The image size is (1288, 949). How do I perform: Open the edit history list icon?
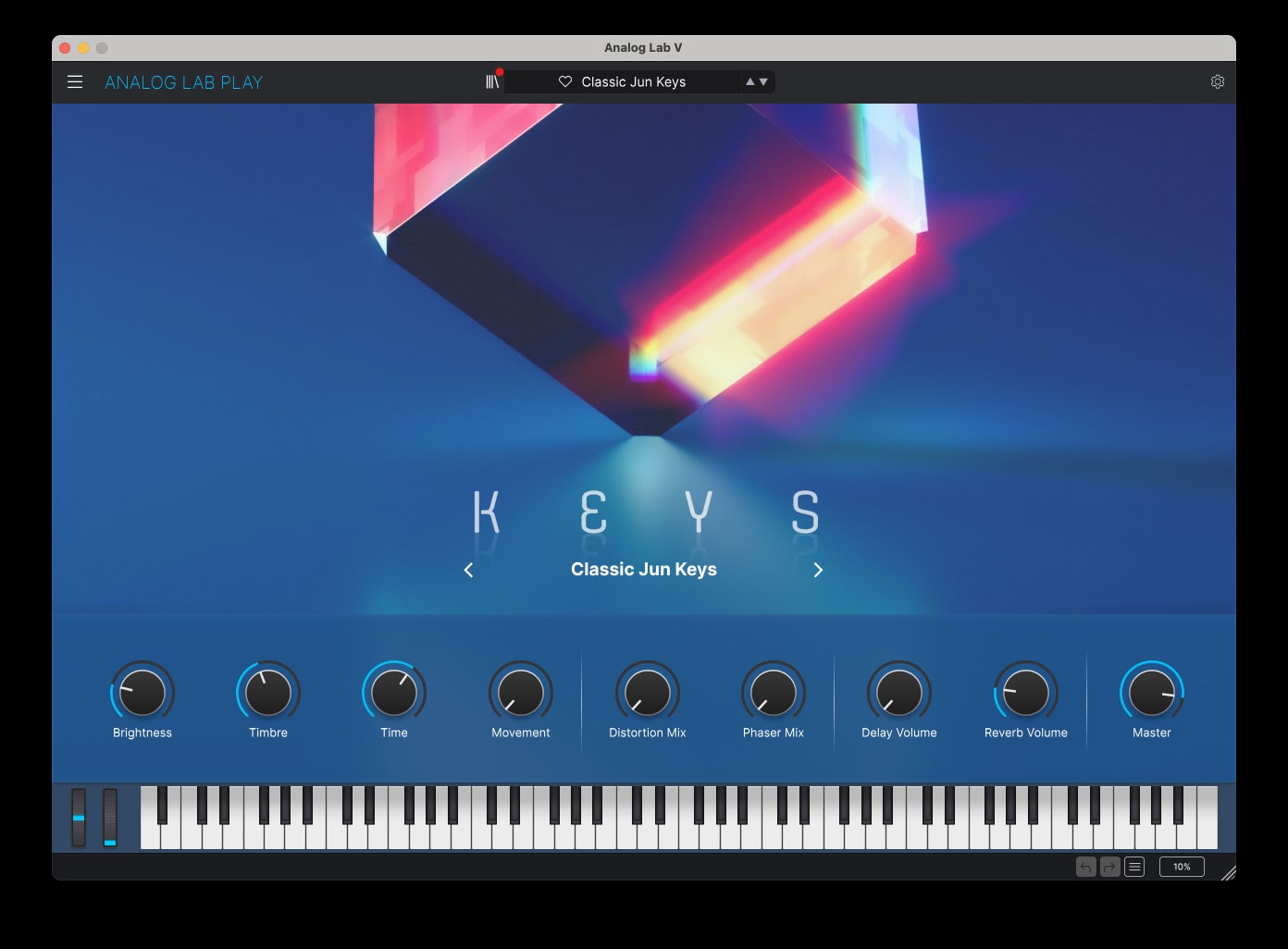(1134, 867)
